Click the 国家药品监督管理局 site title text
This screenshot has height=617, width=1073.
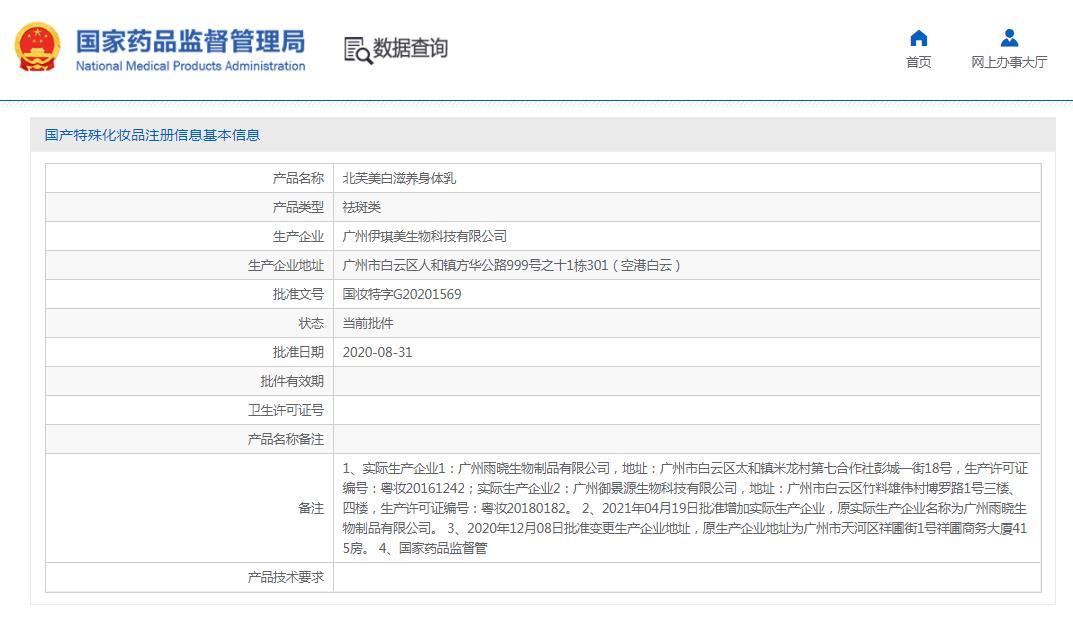190,41
